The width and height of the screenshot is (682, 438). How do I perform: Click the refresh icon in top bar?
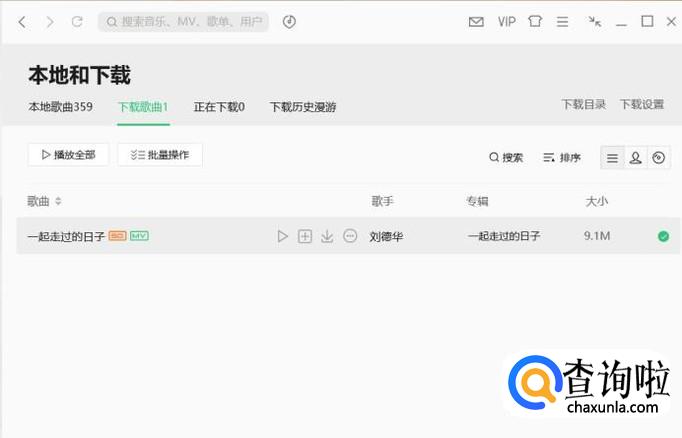point(77,21)
